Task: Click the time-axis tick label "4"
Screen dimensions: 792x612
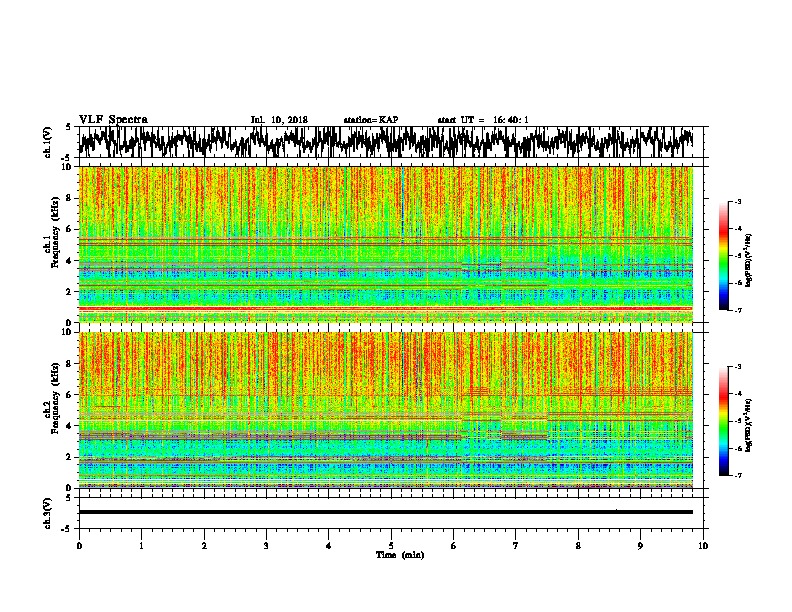Action: (x=329, y=546)
